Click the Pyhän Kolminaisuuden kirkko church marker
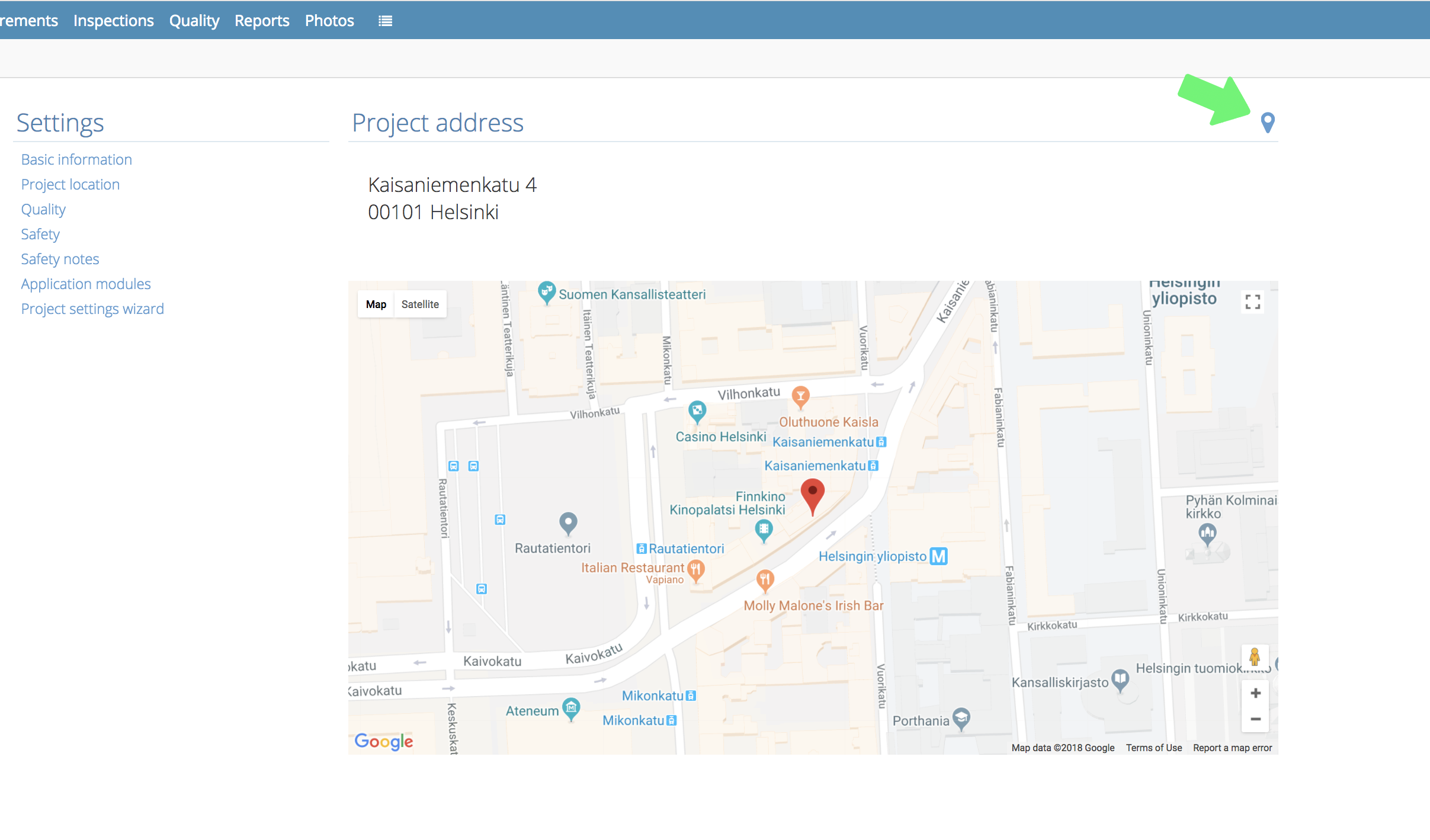 pos(1207,536)
